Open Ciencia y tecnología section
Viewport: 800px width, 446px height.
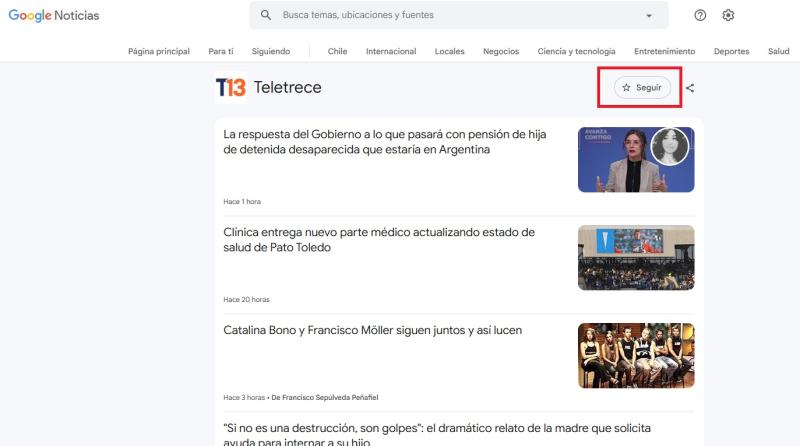click(x=576, y=52)
